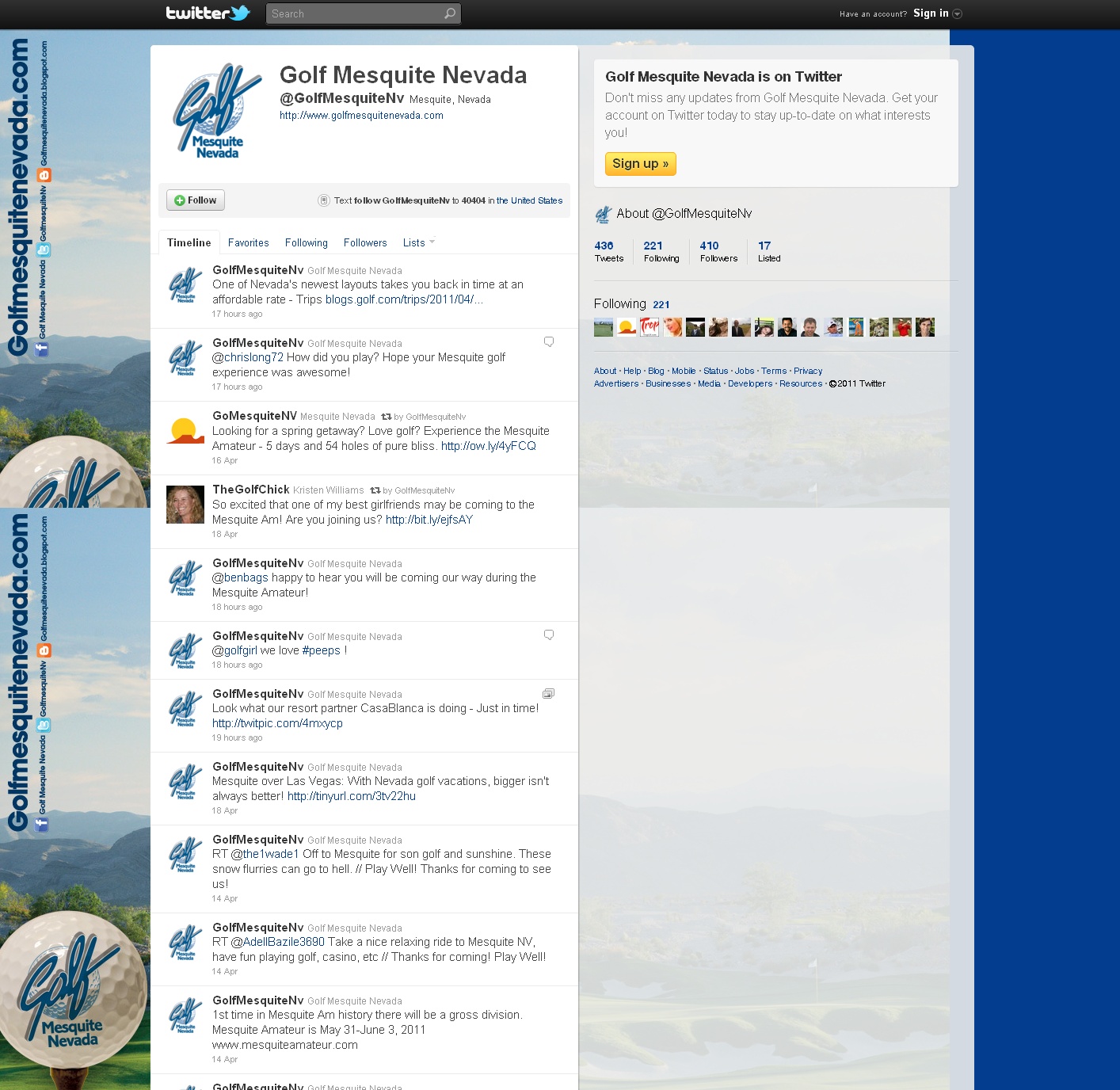Open footer Terms link
Viewport: 1120px width, 1090px height.
[x=774, y=371]
